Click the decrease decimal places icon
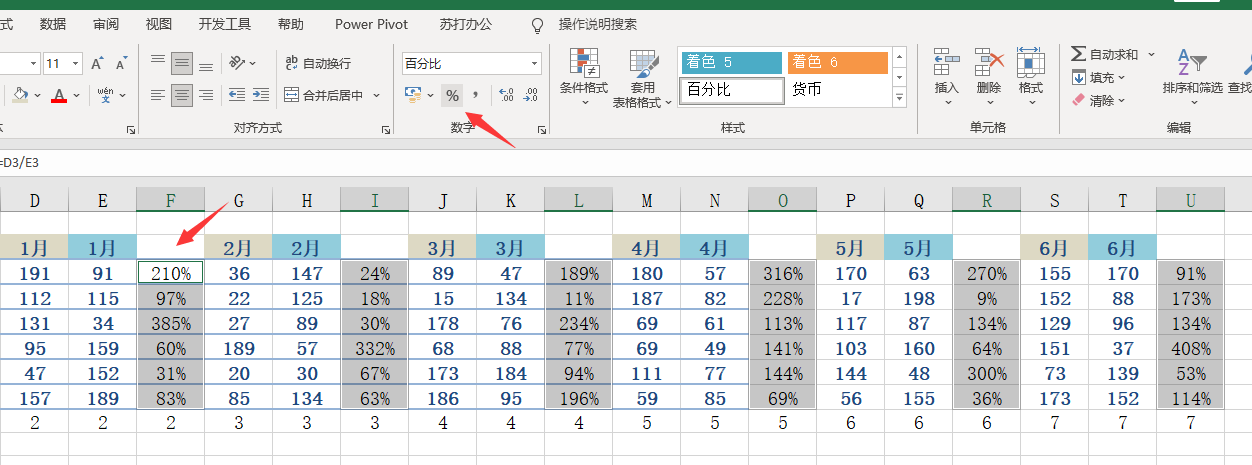Image resolution: width=1252 pixels, height=465 pixels. pyautogui.click(x=530, y=95)
